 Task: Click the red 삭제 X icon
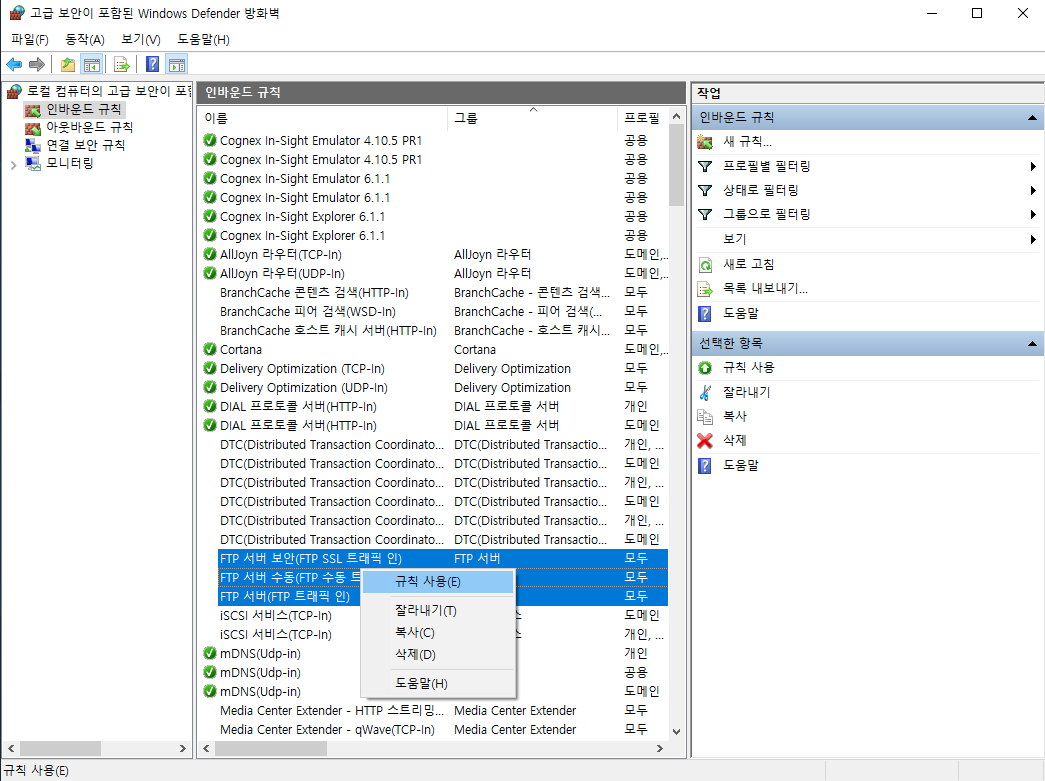tap(705, 440)
